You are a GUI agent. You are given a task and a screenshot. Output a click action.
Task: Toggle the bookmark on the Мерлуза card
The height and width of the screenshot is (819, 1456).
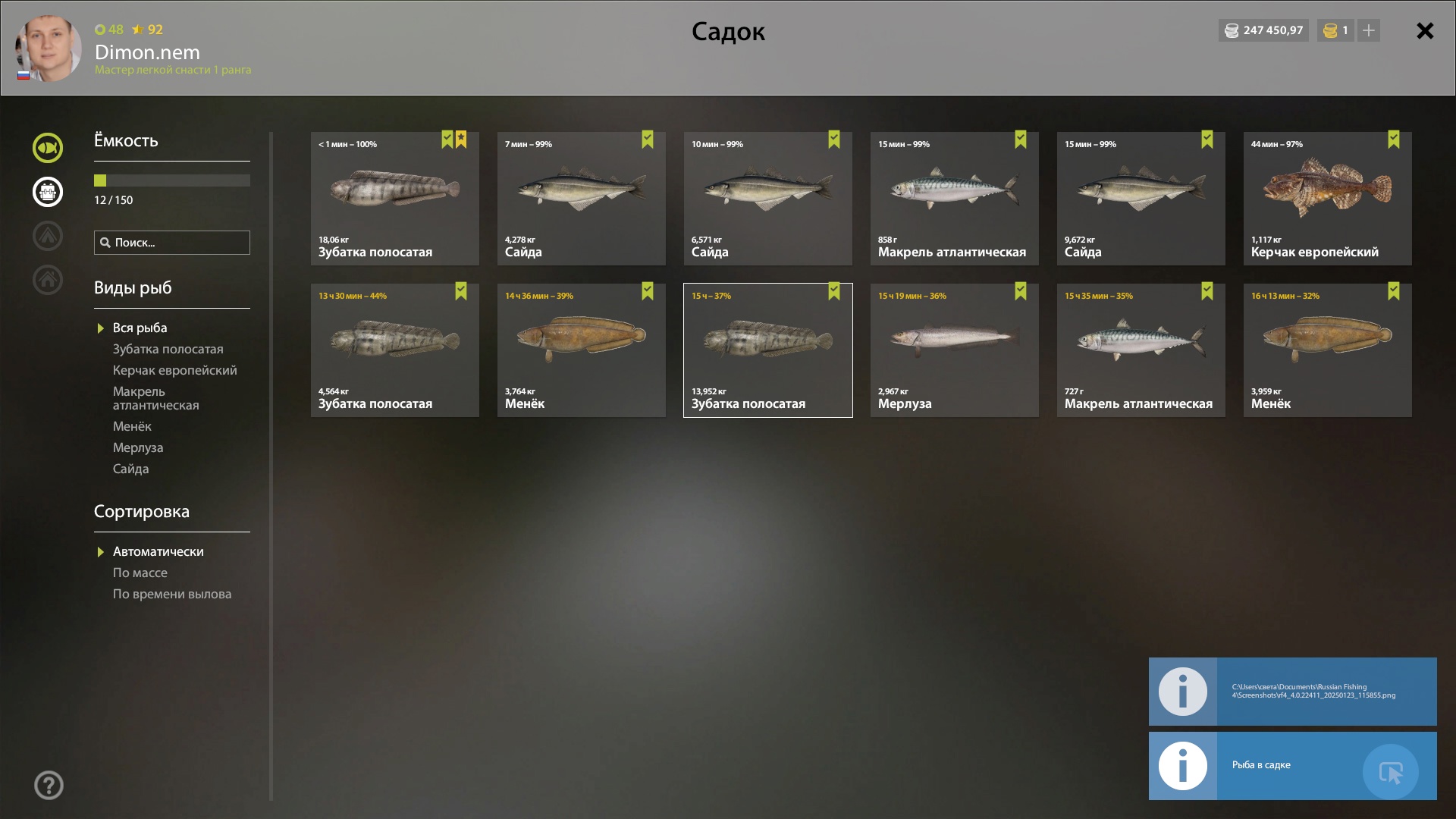[x=1021, y=291]
